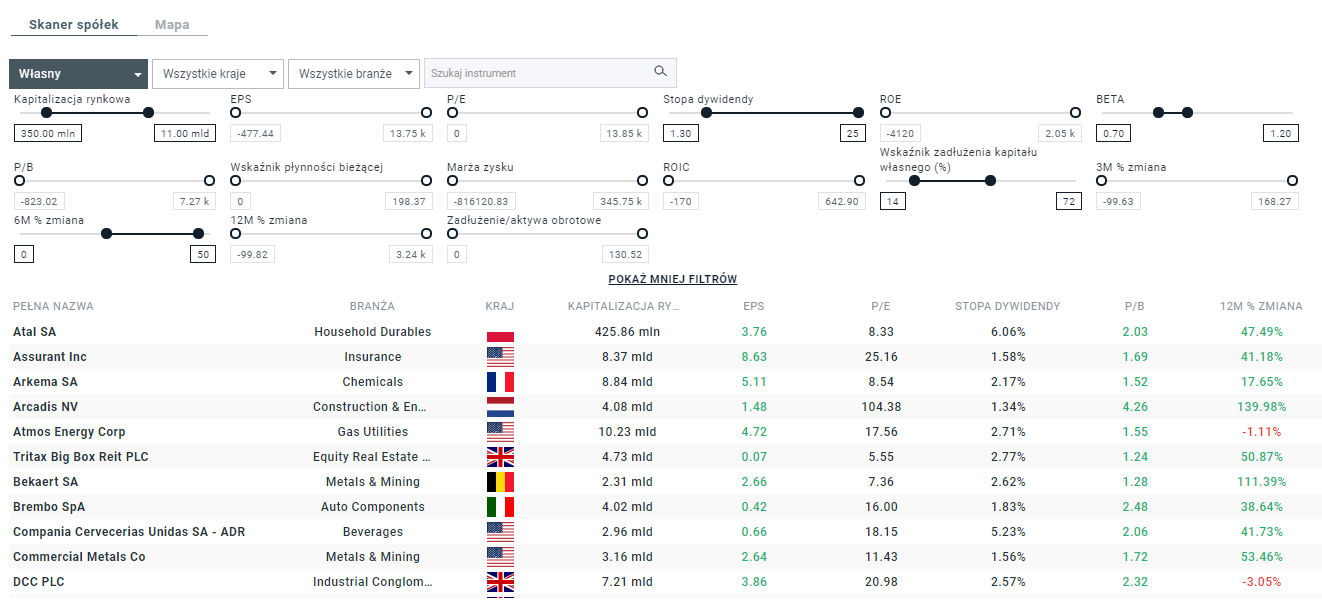Click BETA minimum value 0.70
Viewport: 1322px width, 607px height.
1113,133
